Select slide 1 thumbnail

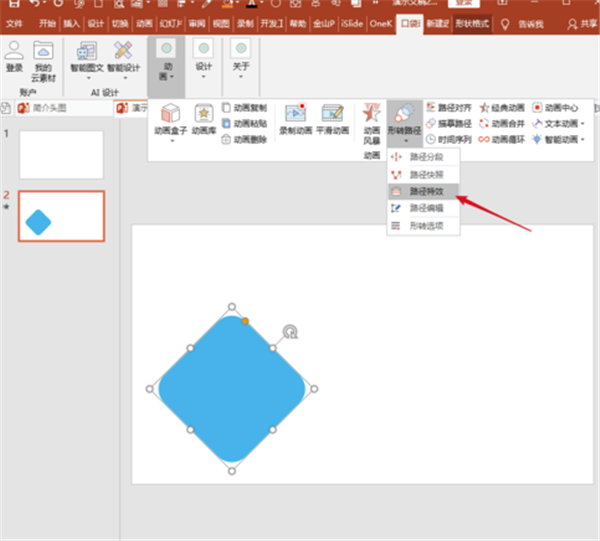[x=61, y=155]
